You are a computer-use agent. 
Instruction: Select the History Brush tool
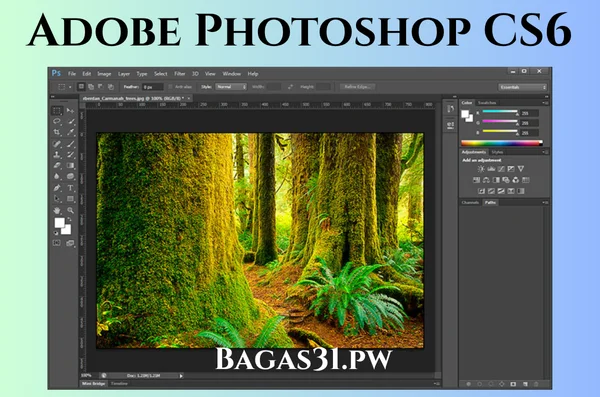click(x=70, y=155)
